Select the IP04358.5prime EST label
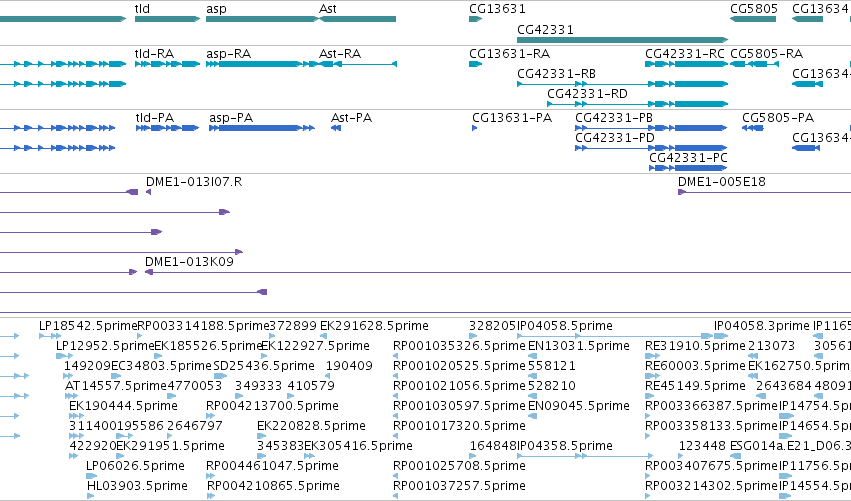The height and width of the screenshot is (501, 851). pos(564,446)
